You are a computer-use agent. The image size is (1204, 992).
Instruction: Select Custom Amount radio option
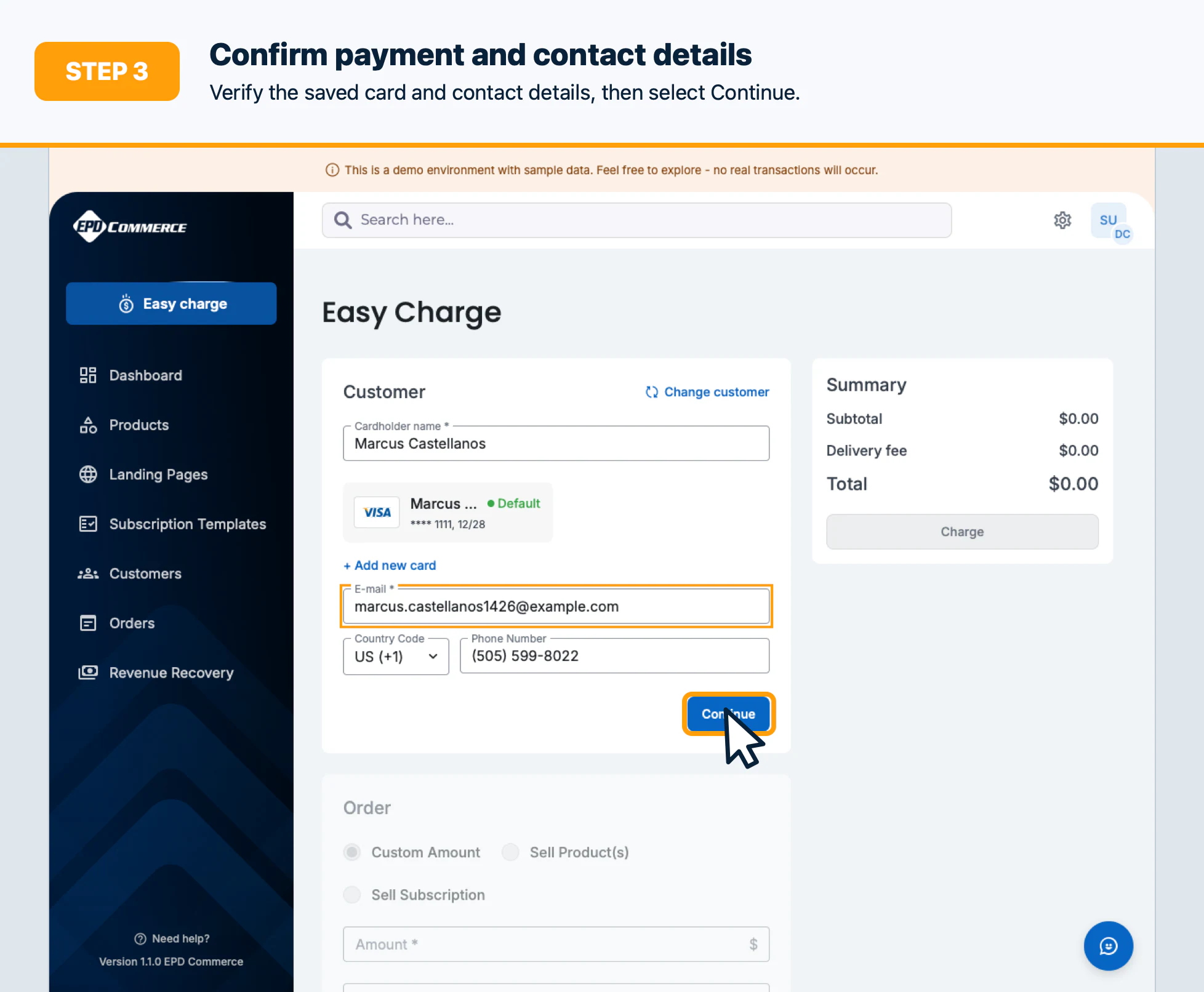click(x=352, y=852)
